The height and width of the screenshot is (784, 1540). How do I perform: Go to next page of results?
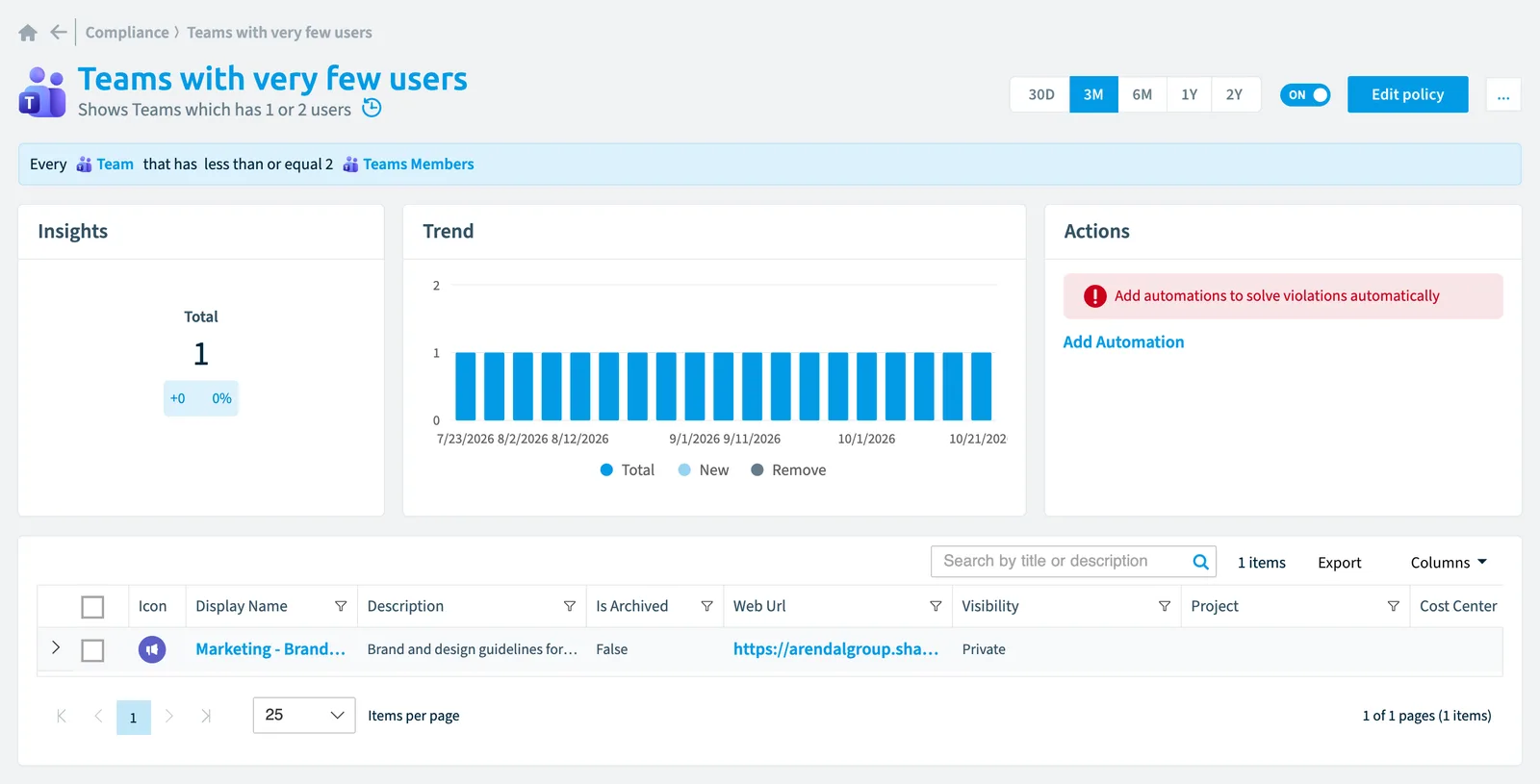(169, 716)
